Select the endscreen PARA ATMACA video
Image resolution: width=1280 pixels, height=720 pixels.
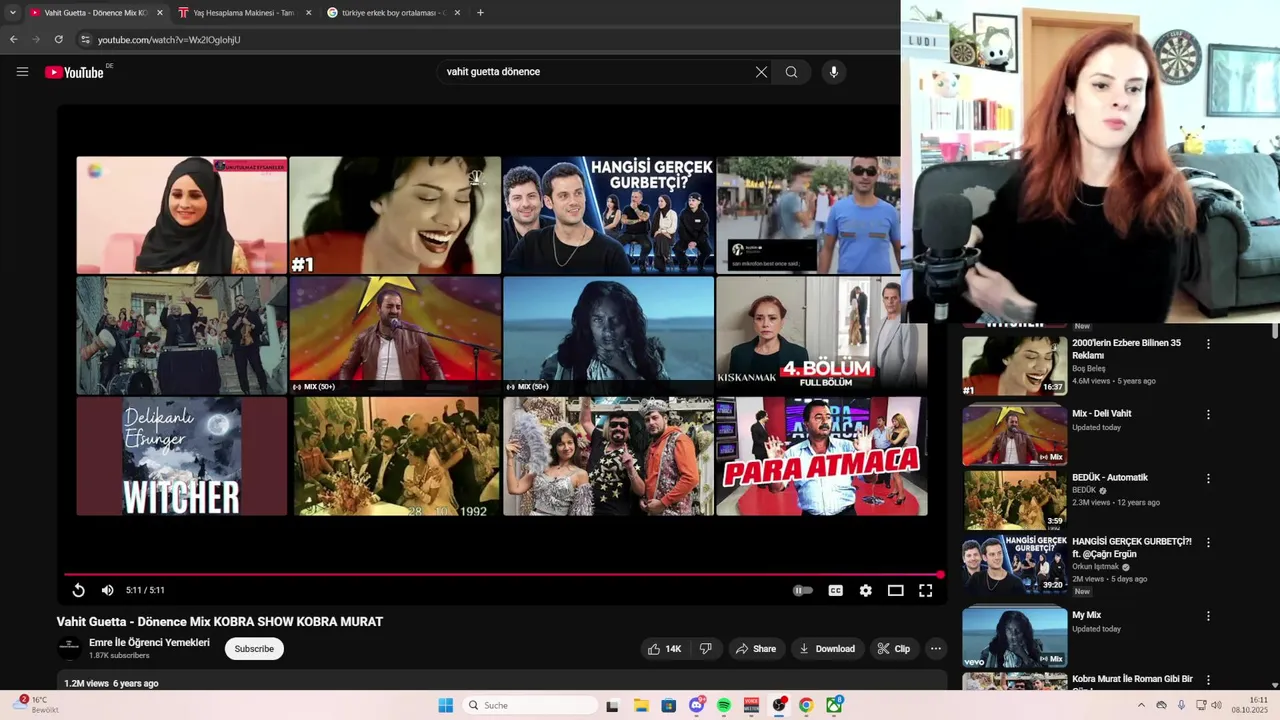pyautogui.click(x=821, y=456)
